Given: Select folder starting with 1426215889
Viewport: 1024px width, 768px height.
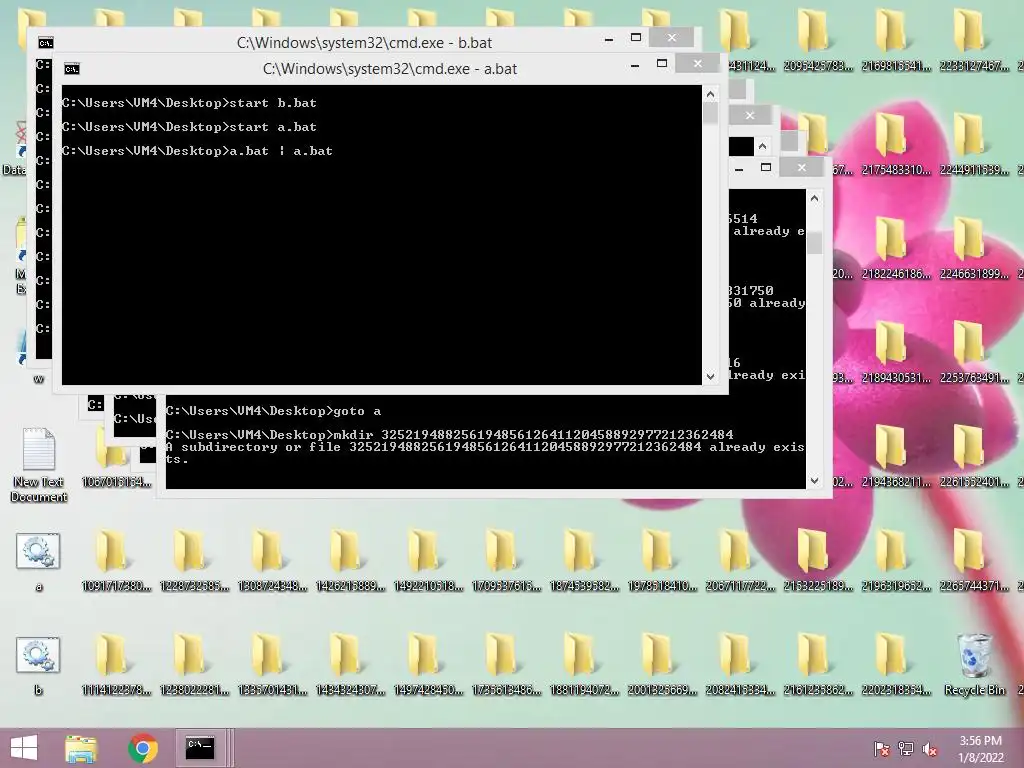Looking at the screenshot, I should coord(350,562).
